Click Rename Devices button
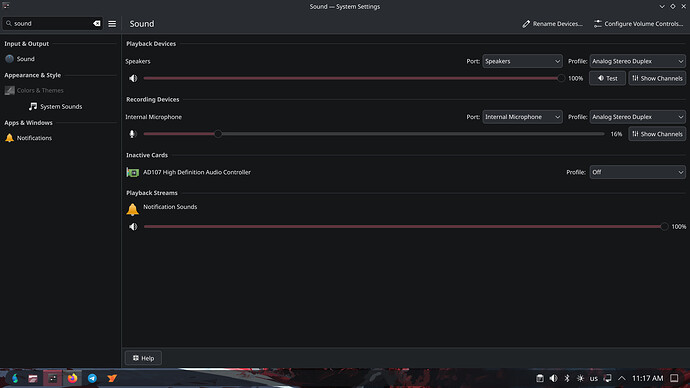The height and width of the screenshot is (388, 690). tap(552, 24)
